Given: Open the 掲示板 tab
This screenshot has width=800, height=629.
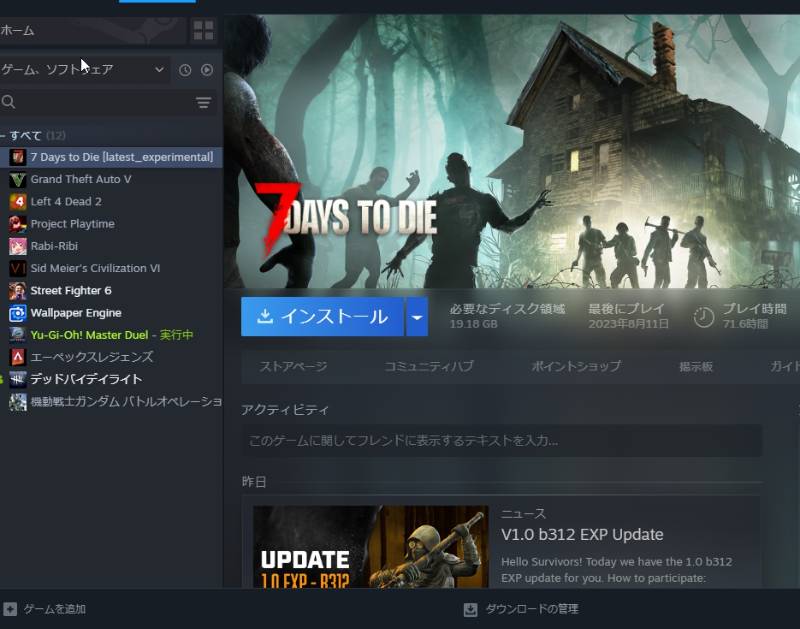Looking at the screenshot, I should pos(696,366).
